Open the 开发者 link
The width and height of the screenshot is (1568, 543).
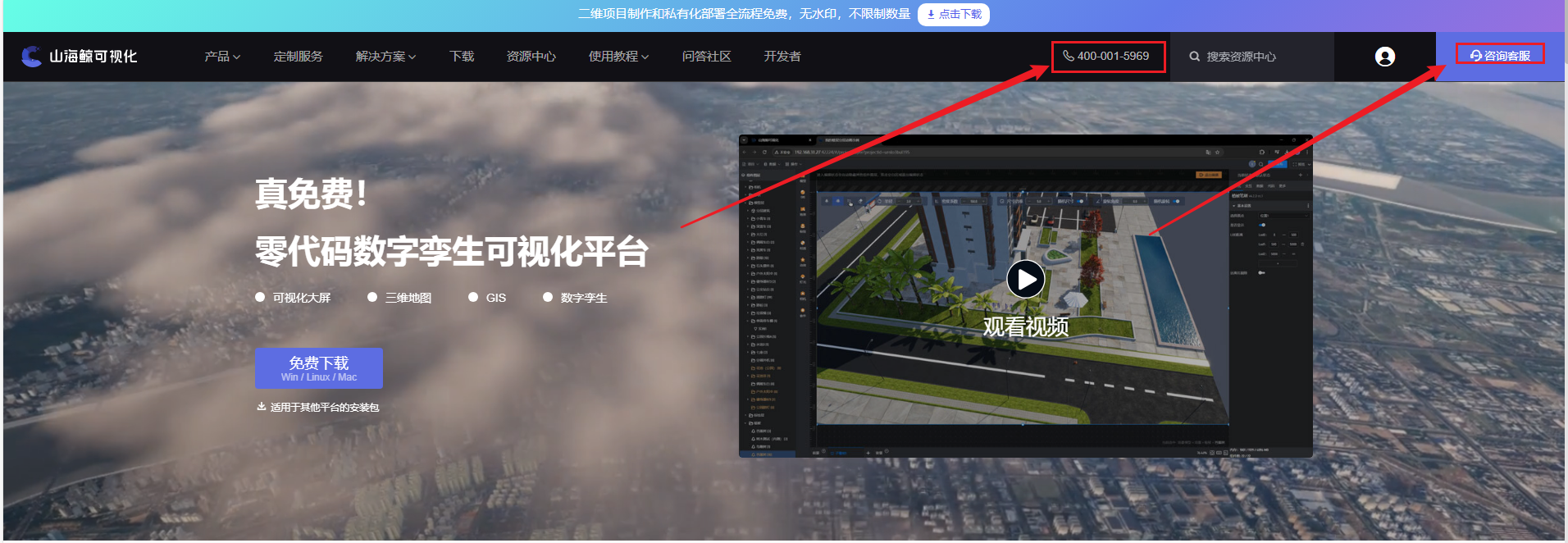782,57
